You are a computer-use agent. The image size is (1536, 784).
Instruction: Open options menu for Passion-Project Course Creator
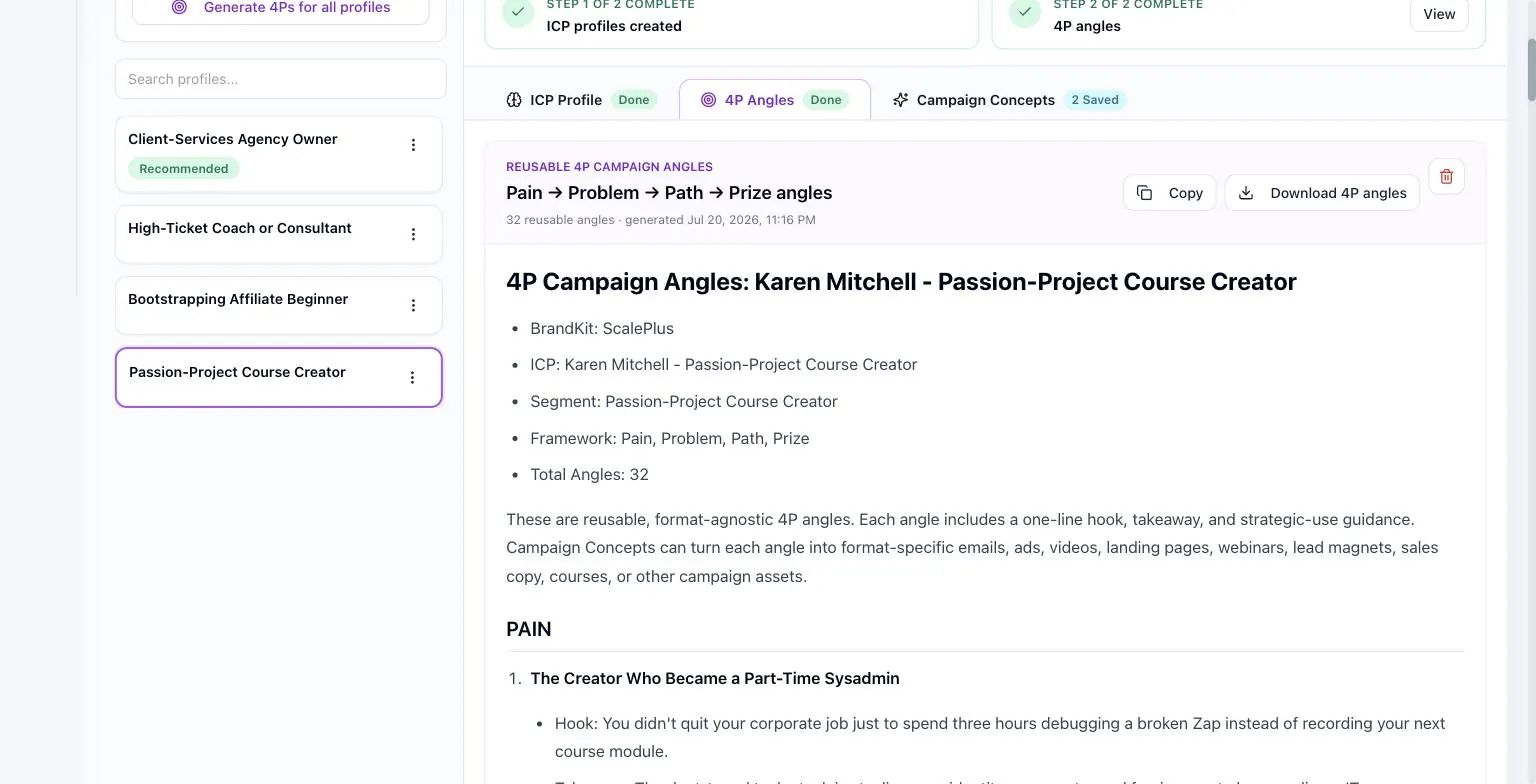click(412, 377)
